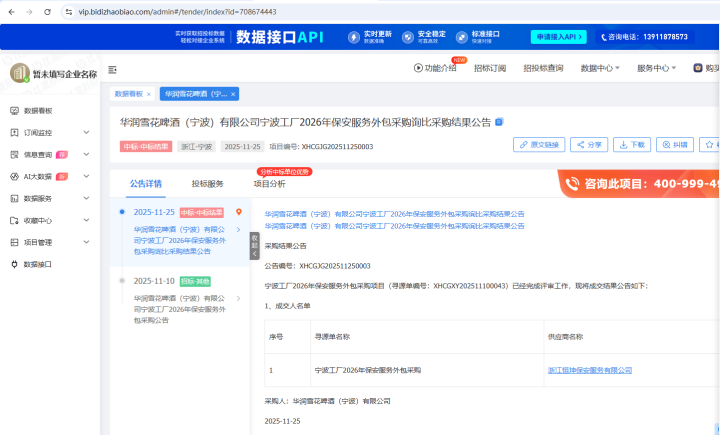Copy title icon next to announcement heading
Image resolution: width=720 pixels, height=435 pixels.
[499, 122]
